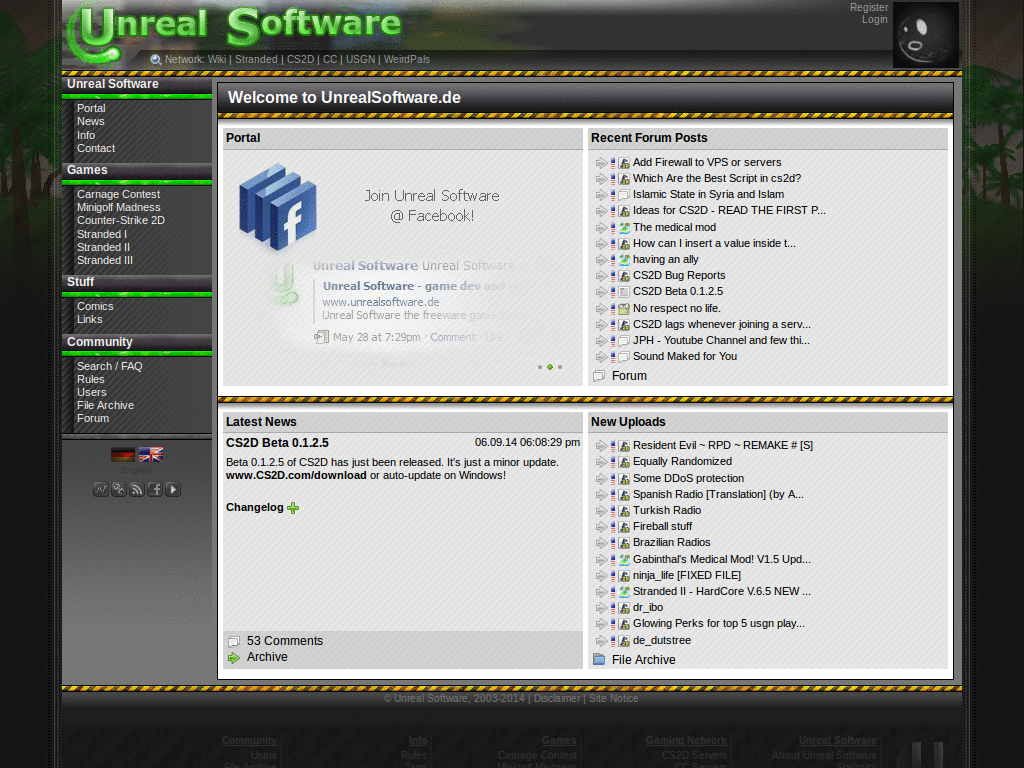Click the arrow icon beside The medical mod
1024x768 pixels.
pos(602,227)
